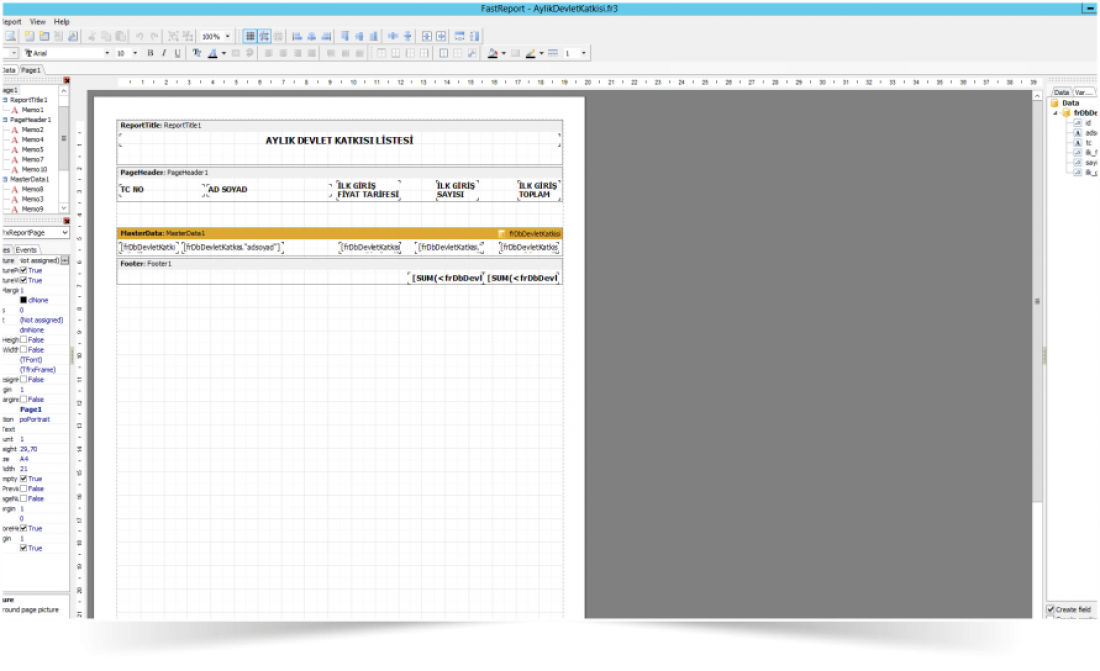Screen dimensions: 1100x671
Task: Select Memo4 in the report tree
Action: click(32, 139)
